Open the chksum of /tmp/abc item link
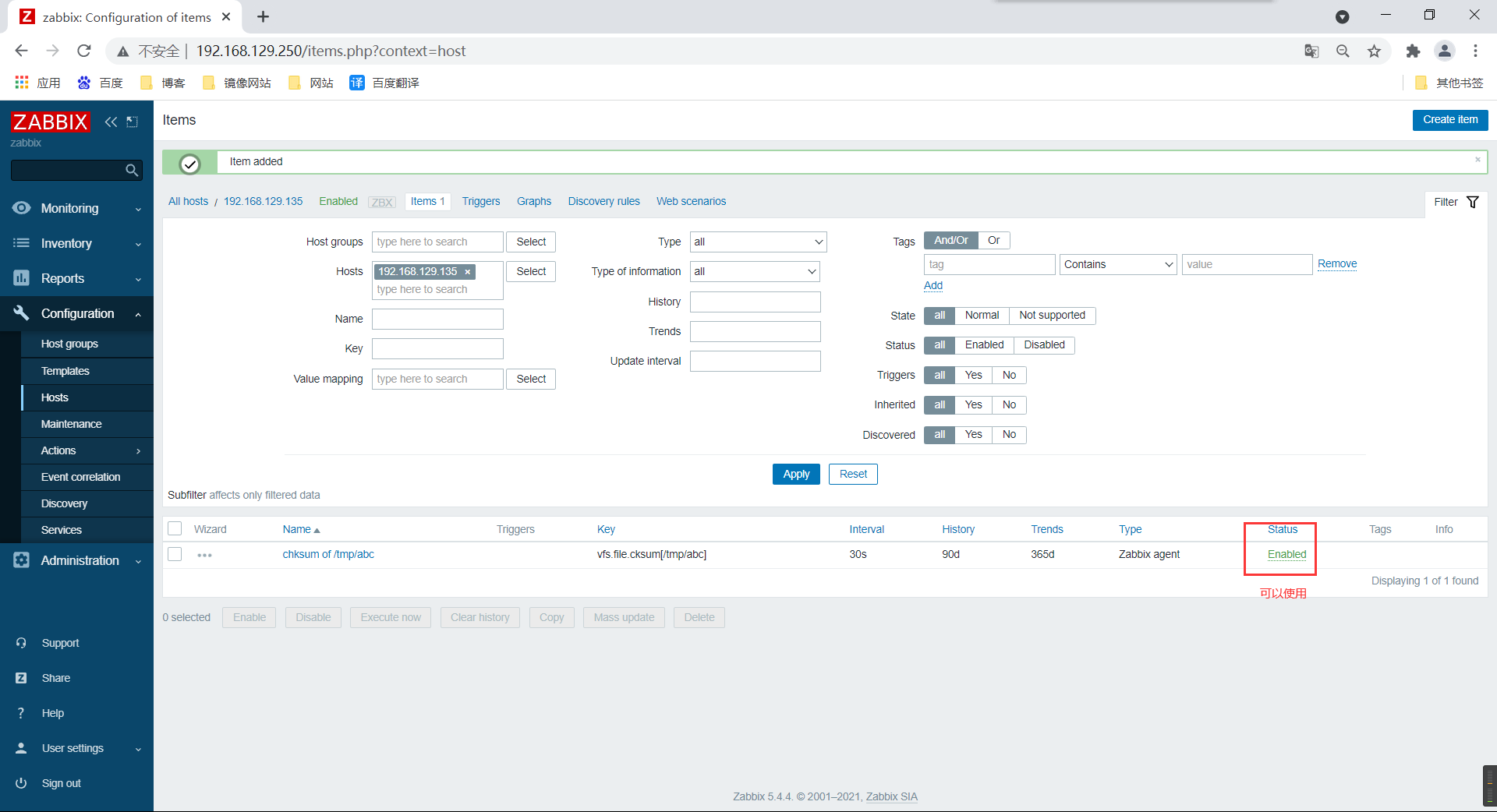 [x=328, y=554]
